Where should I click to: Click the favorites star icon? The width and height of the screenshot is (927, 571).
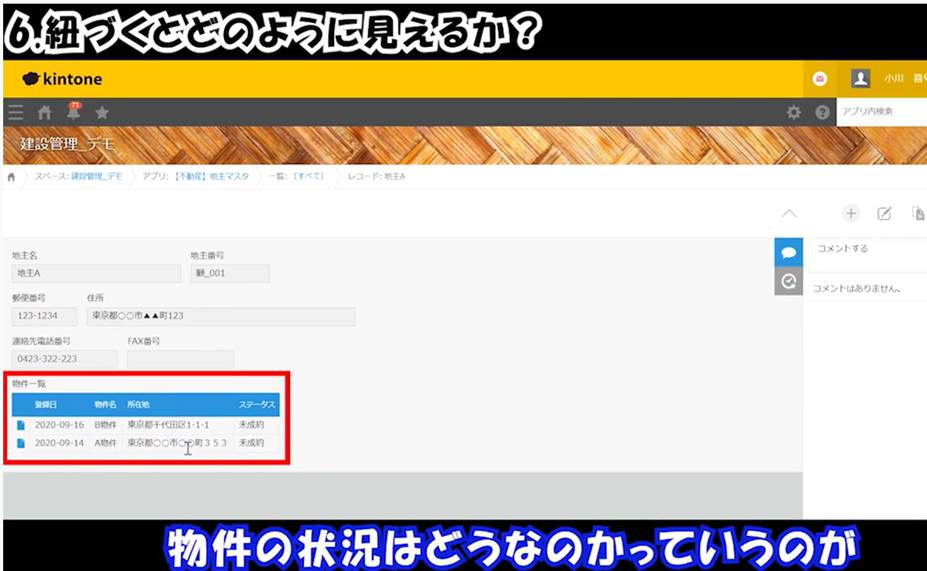[102, 113]
